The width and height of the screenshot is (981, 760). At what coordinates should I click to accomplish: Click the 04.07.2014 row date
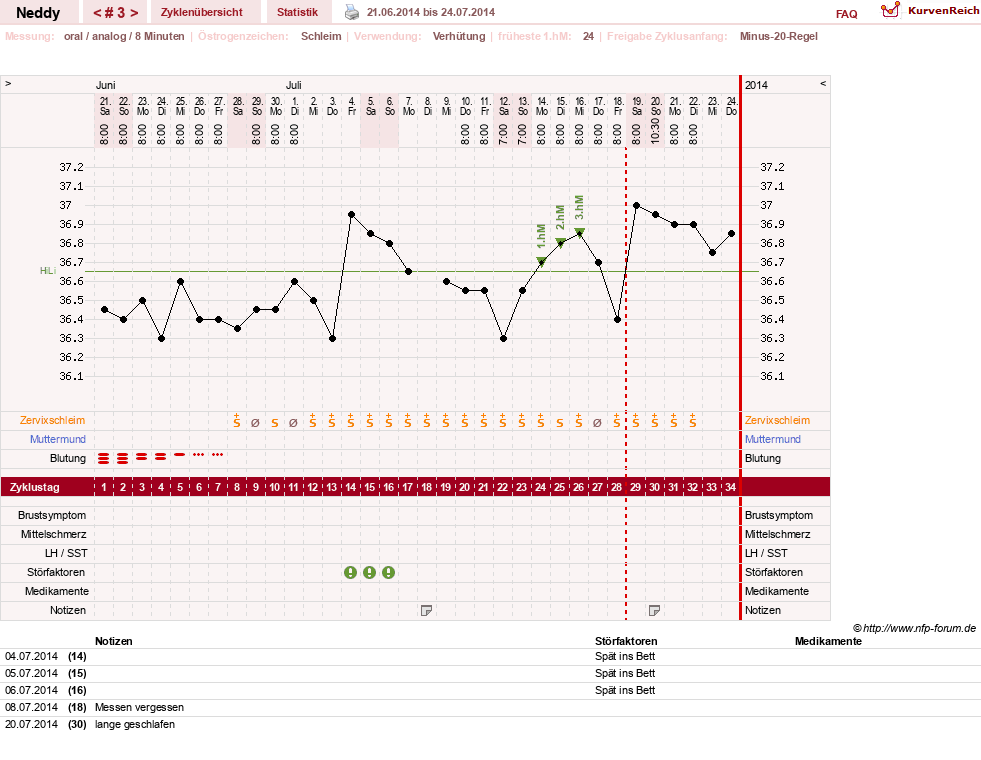pos(31,656)
